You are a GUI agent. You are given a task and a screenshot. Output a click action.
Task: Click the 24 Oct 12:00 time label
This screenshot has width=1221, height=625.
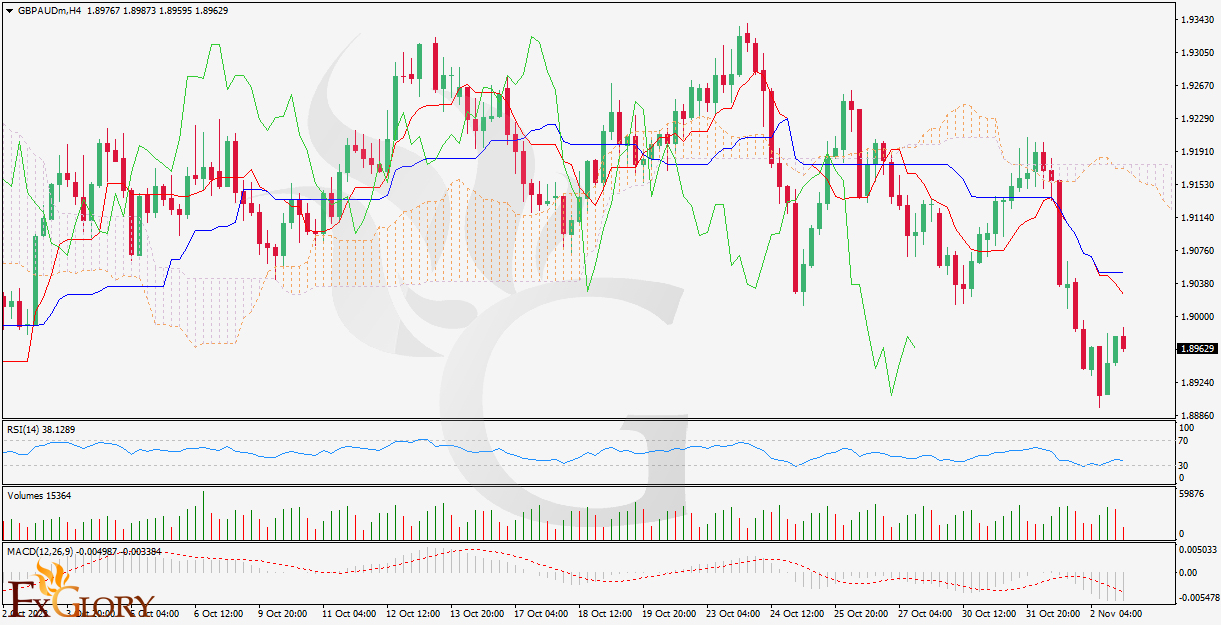[798, 612]
